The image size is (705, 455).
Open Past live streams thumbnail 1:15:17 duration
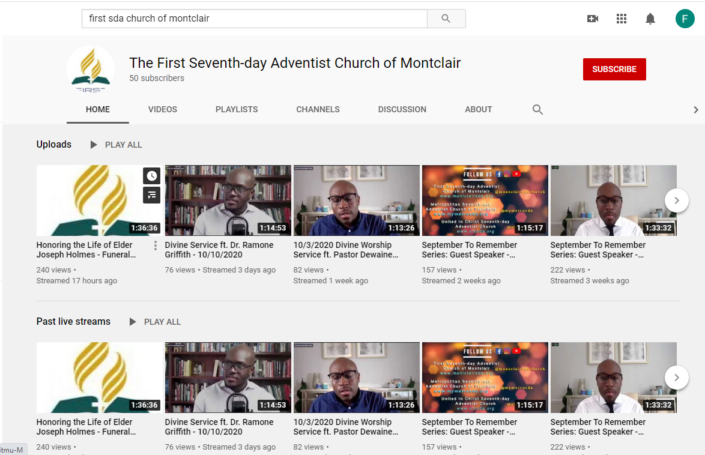click(x=485, y=378)
